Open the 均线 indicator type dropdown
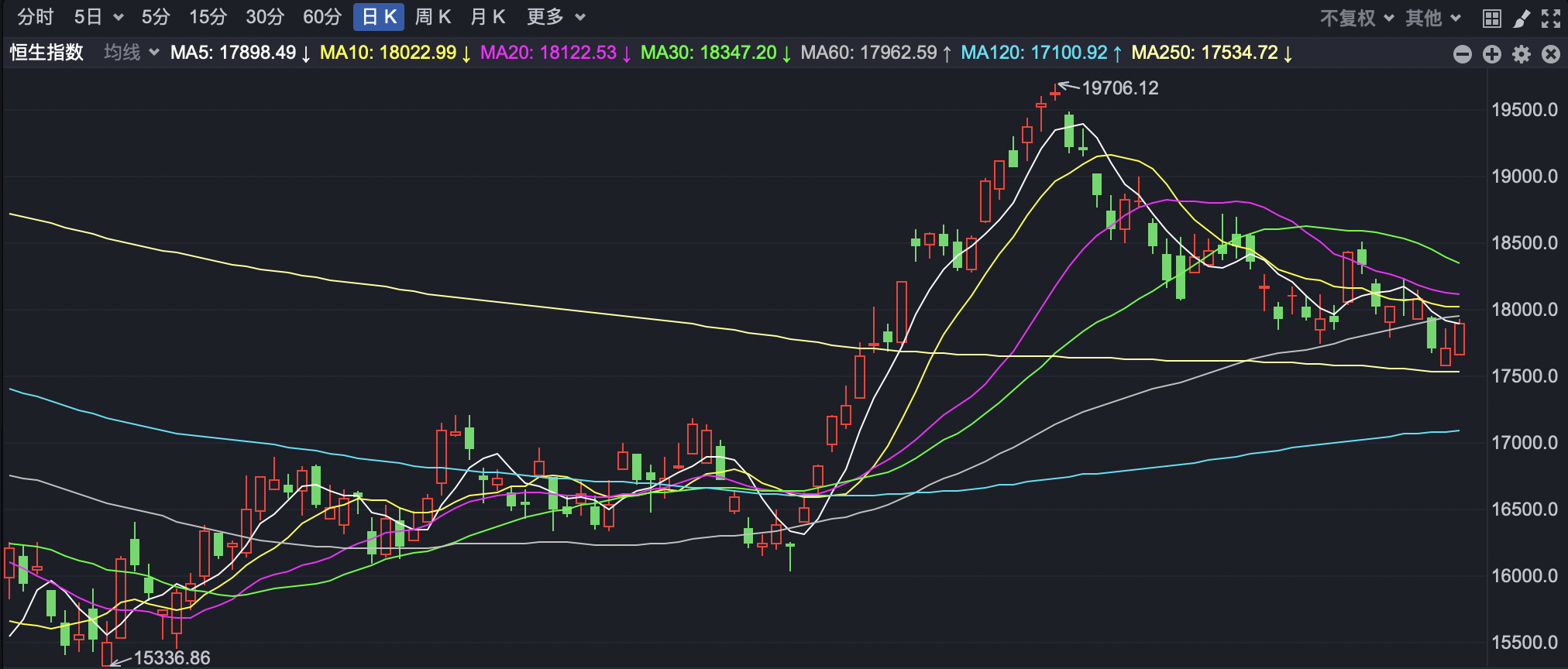The width and height of the screenshot is (1568, 669). 131,53
